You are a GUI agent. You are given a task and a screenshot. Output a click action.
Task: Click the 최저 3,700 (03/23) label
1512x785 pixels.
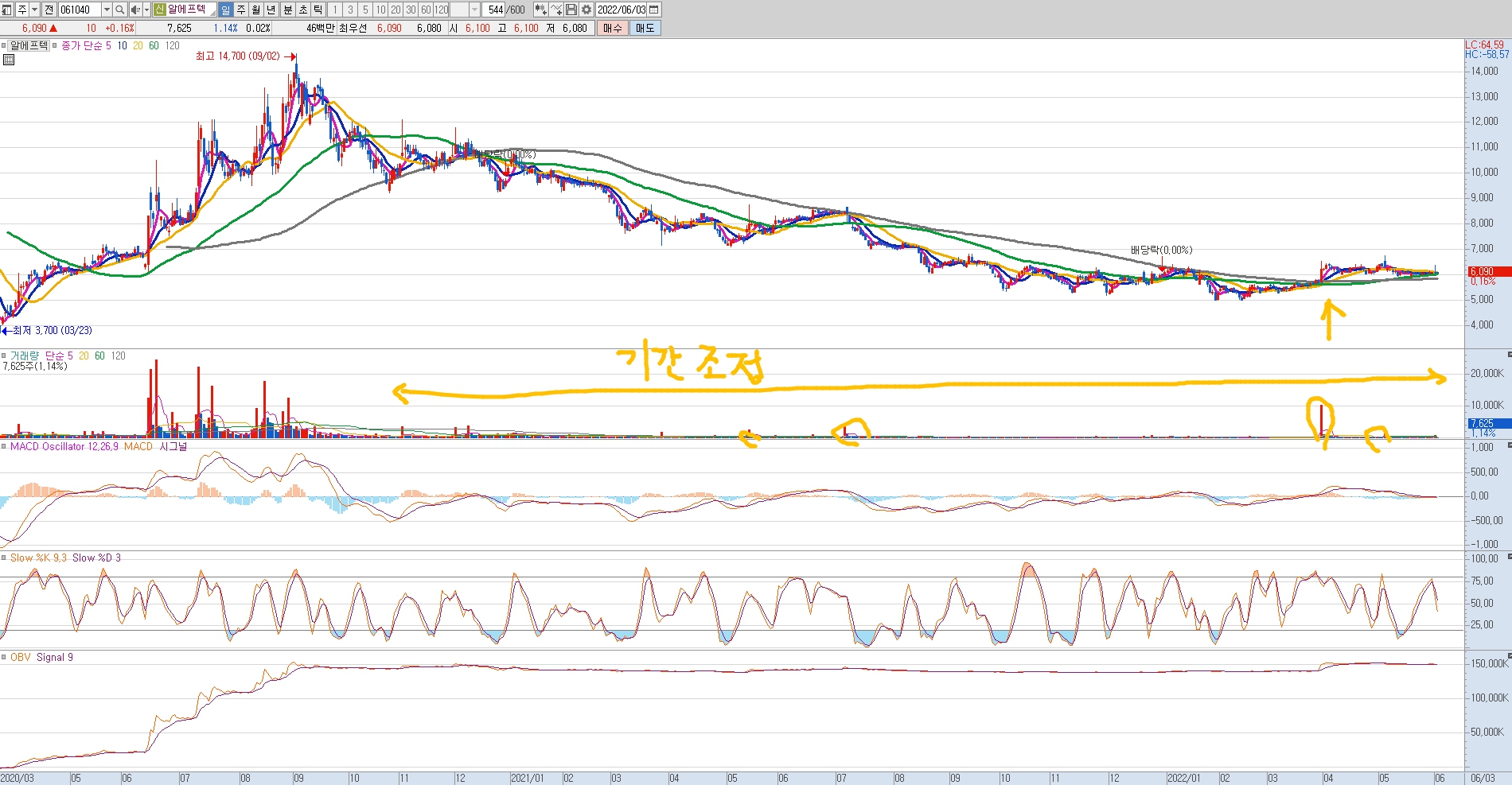[52, 330]
